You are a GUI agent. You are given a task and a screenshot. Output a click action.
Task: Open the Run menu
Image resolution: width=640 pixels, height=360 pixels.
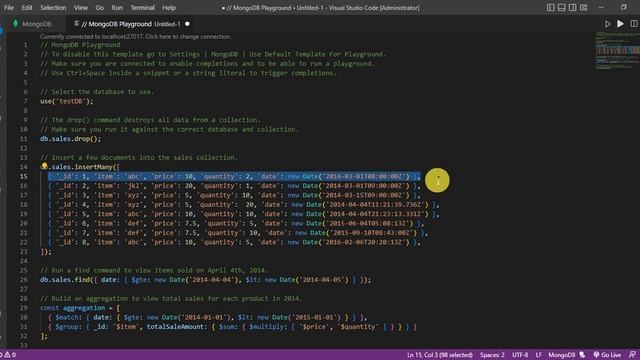coord(117,8)
